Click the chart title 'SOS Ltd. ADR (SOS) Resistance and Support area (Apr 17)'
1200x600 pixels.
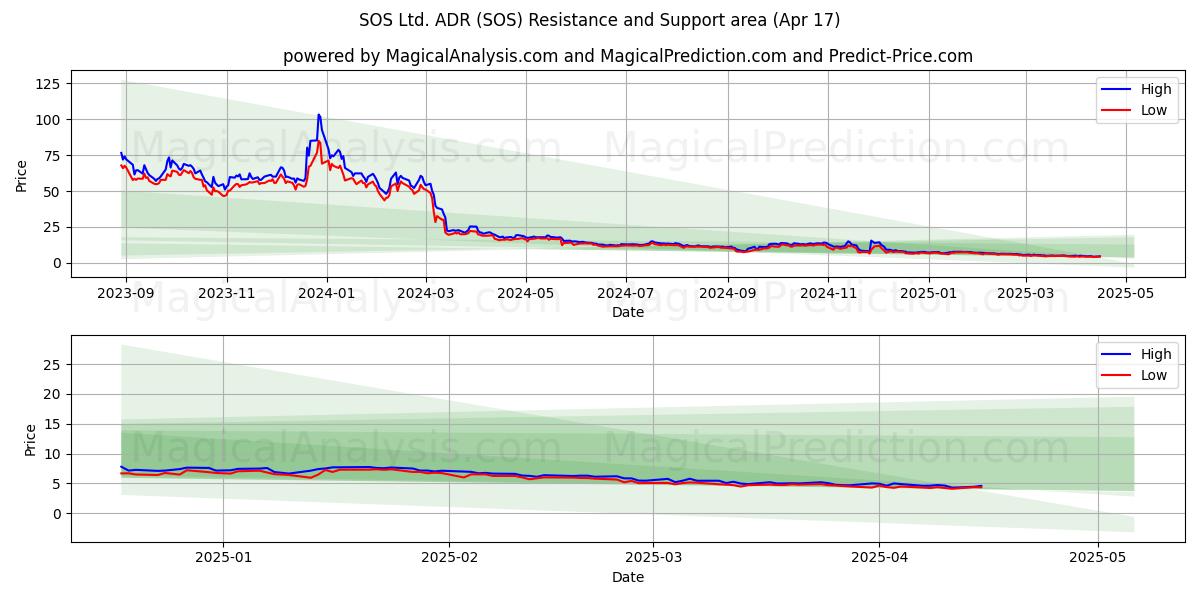click(600, 20)
